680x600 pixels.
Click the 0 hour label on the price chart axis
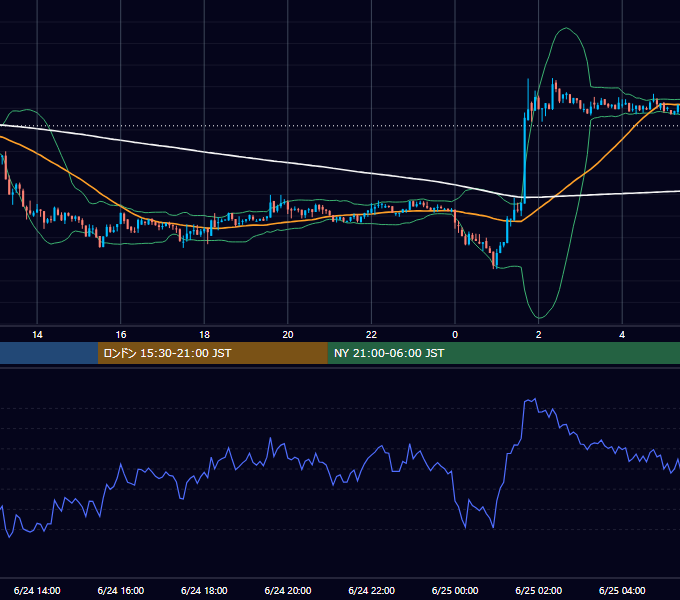click(455, 335)
